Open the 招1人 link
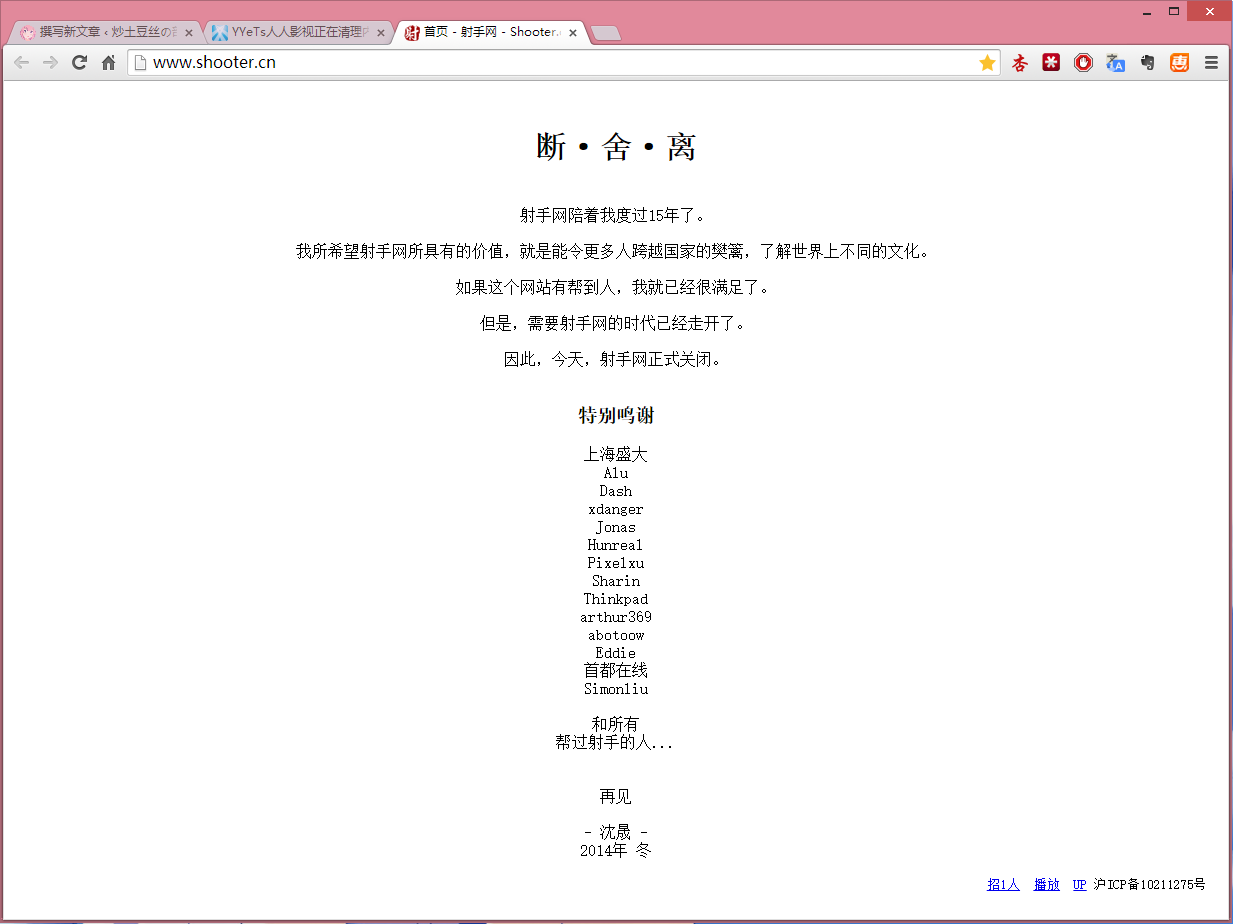This screenshot has width=1233, height=924. tap(1003, 884)
